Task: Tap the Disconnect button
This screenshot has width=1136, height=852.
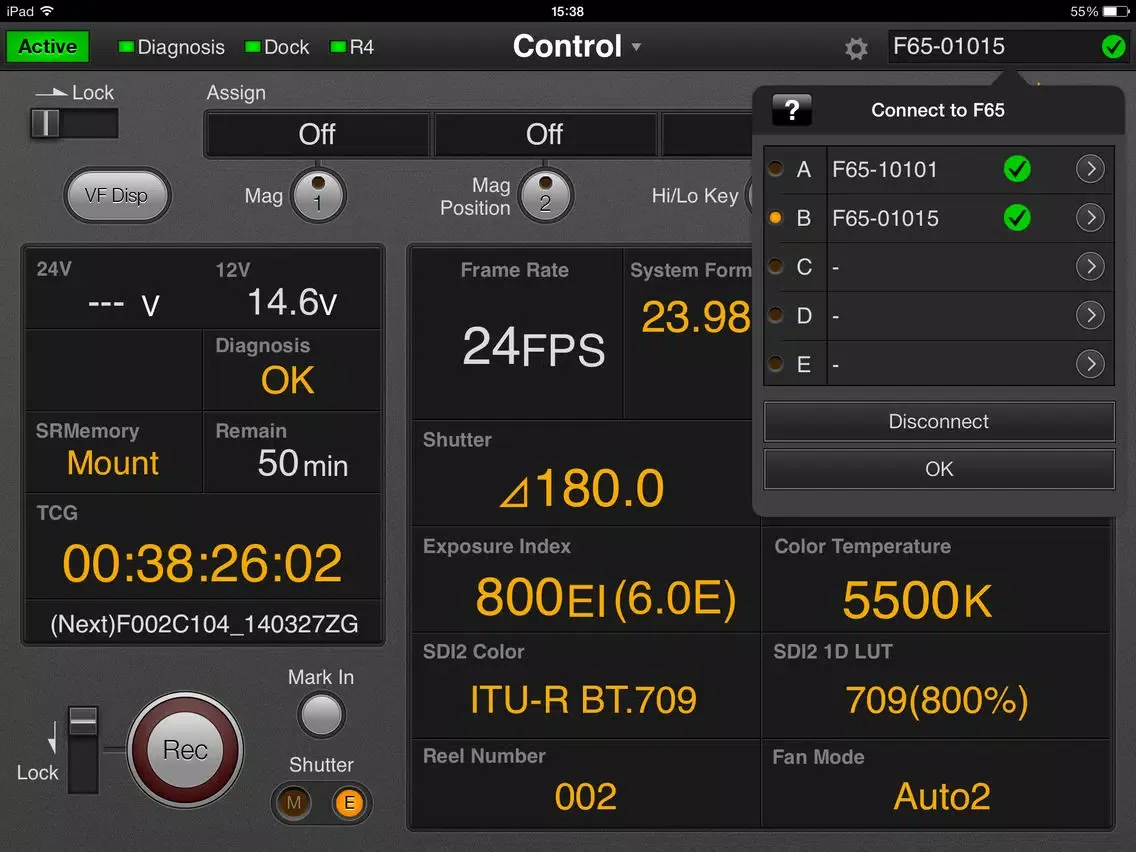Action: (x=939, y=422)
